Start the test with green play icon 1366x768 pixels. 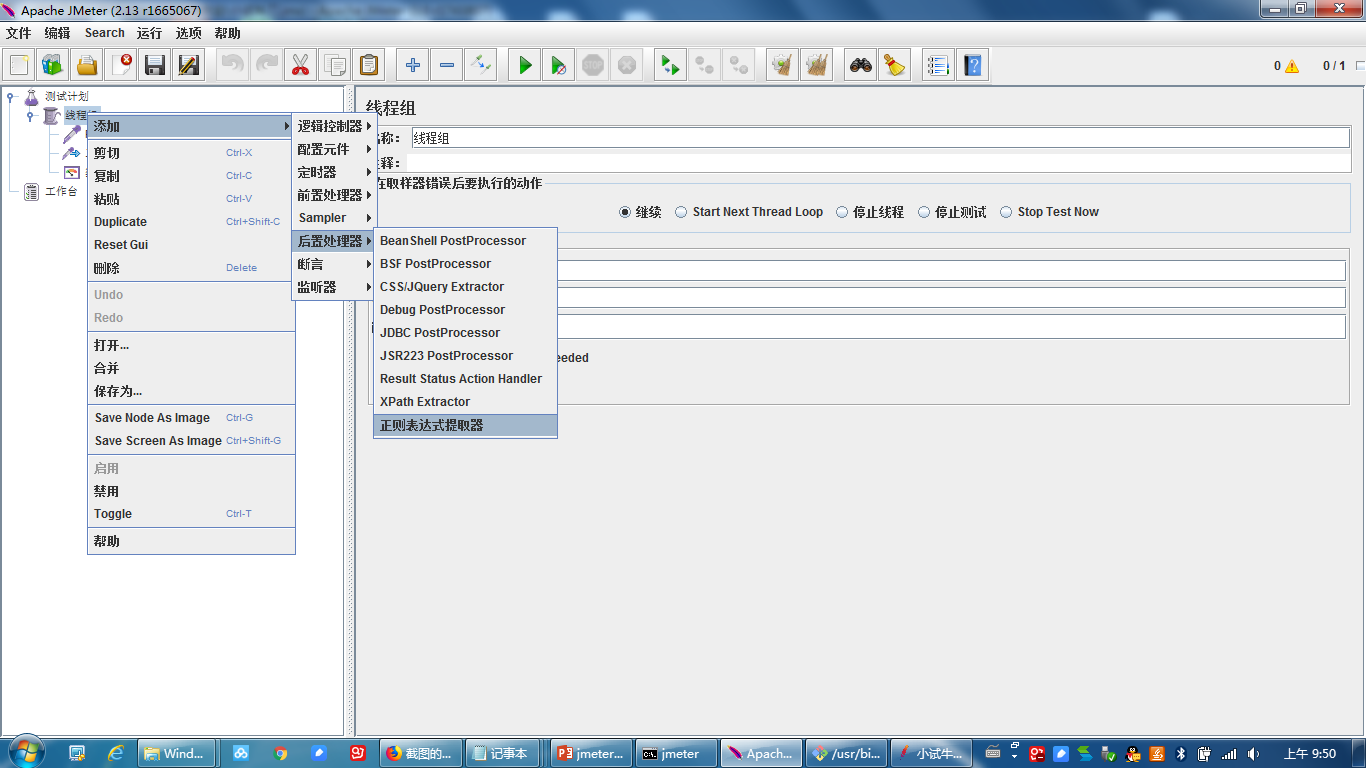(x=525, y=65)
